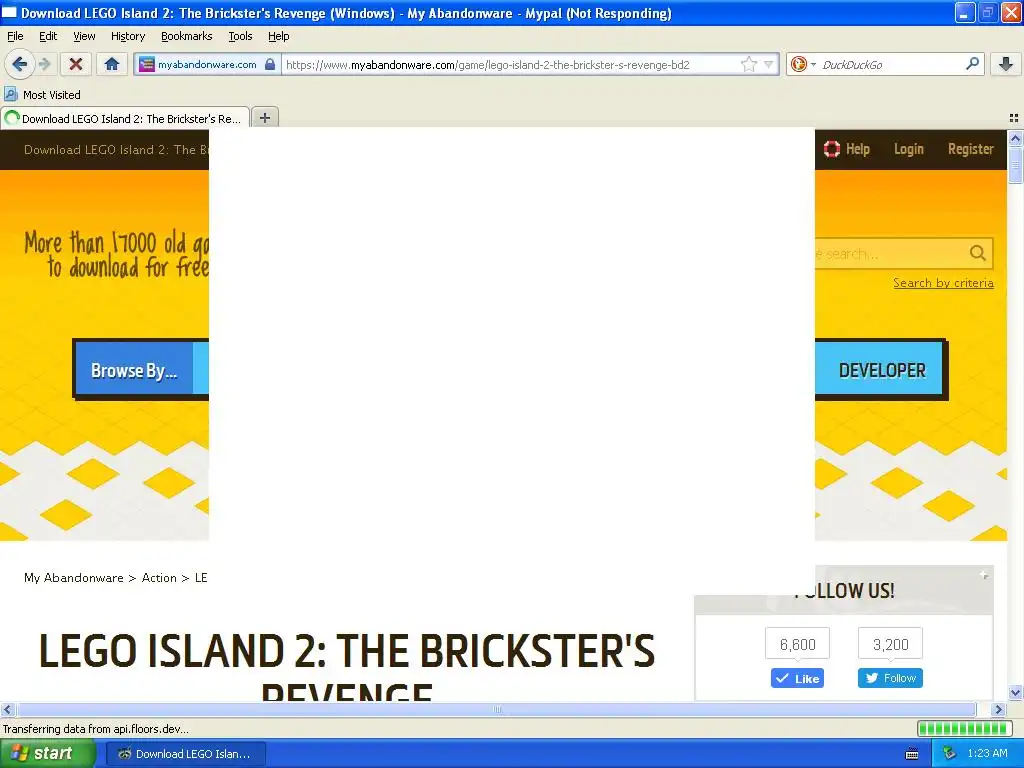The height and width of the screenshot is (768, 1024).
Task: Click into the URL address field
Action: (x=511, y=64)
